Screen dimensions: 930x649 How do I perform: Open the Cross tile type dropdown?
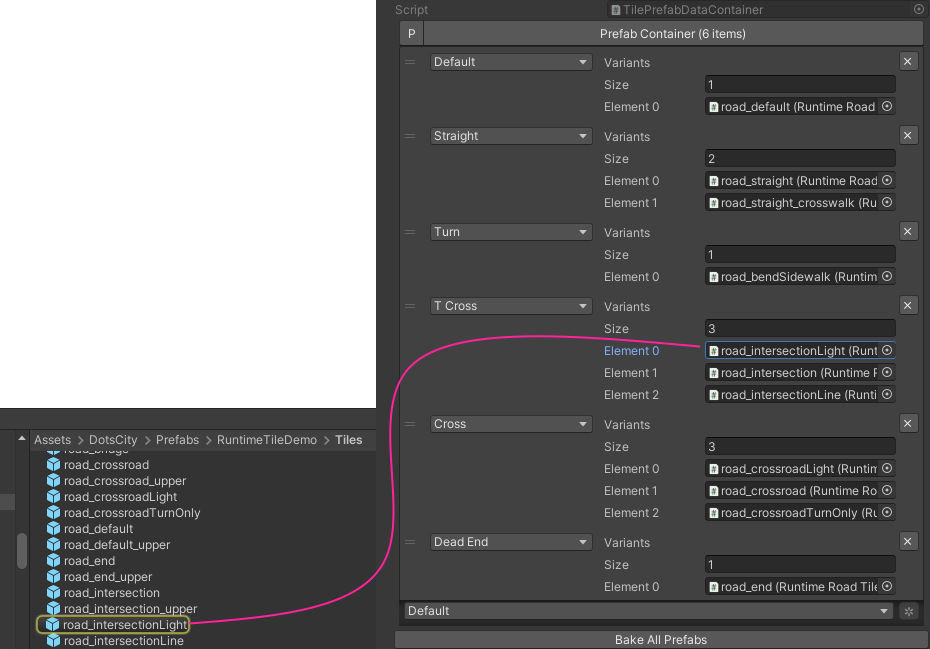(511, 424)
